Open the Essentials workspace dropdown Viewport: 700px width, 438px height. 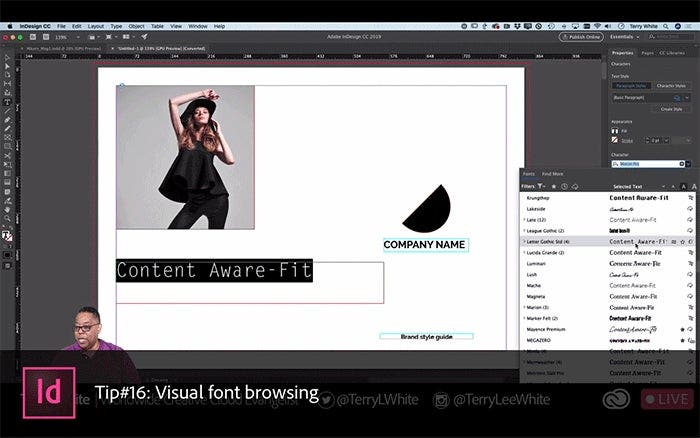pos(626,36)
